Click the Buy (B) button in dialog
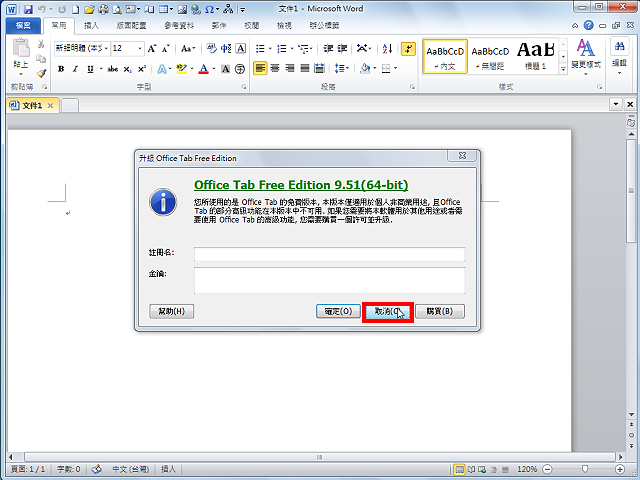640x480 pixels. tap(440, 311)
